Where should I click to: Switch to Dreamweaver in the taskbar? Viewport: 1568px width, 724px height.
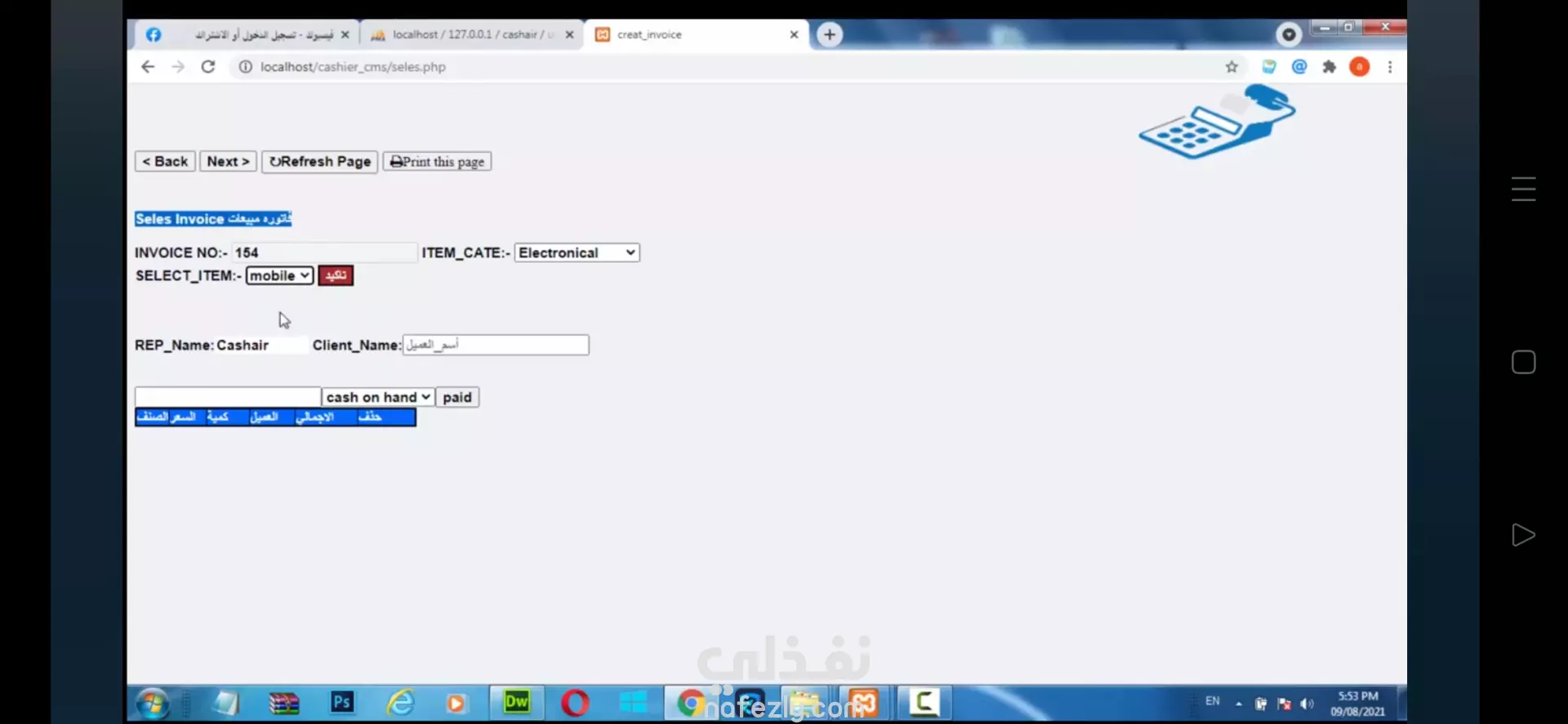[516, 702]
